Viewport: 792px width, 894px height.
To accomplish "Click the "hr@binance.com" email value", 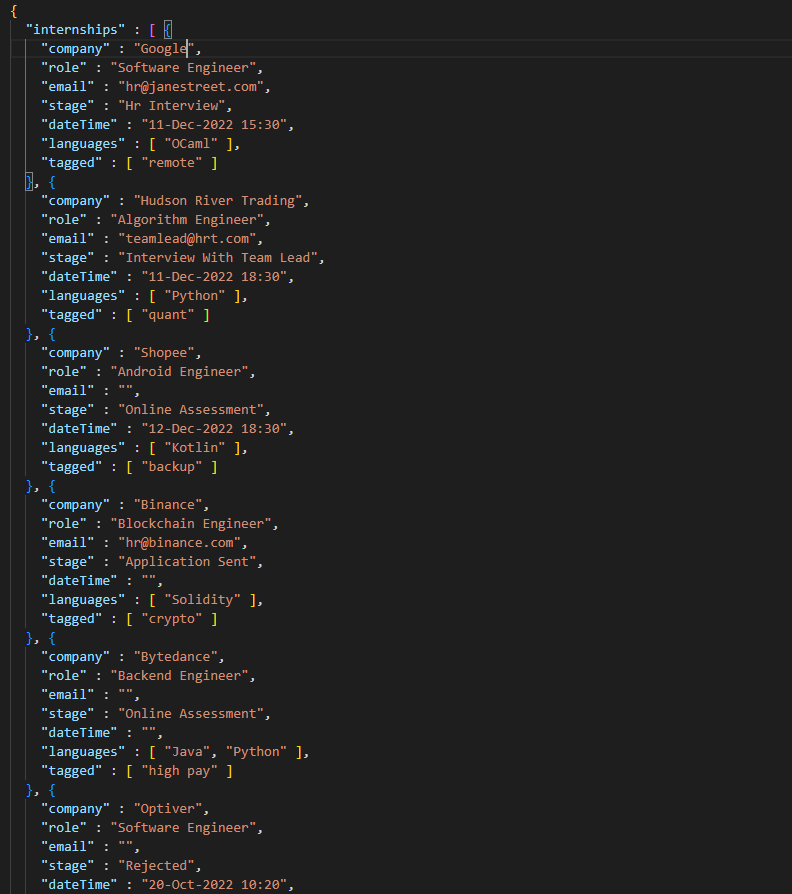I will (x=180, y=543).
